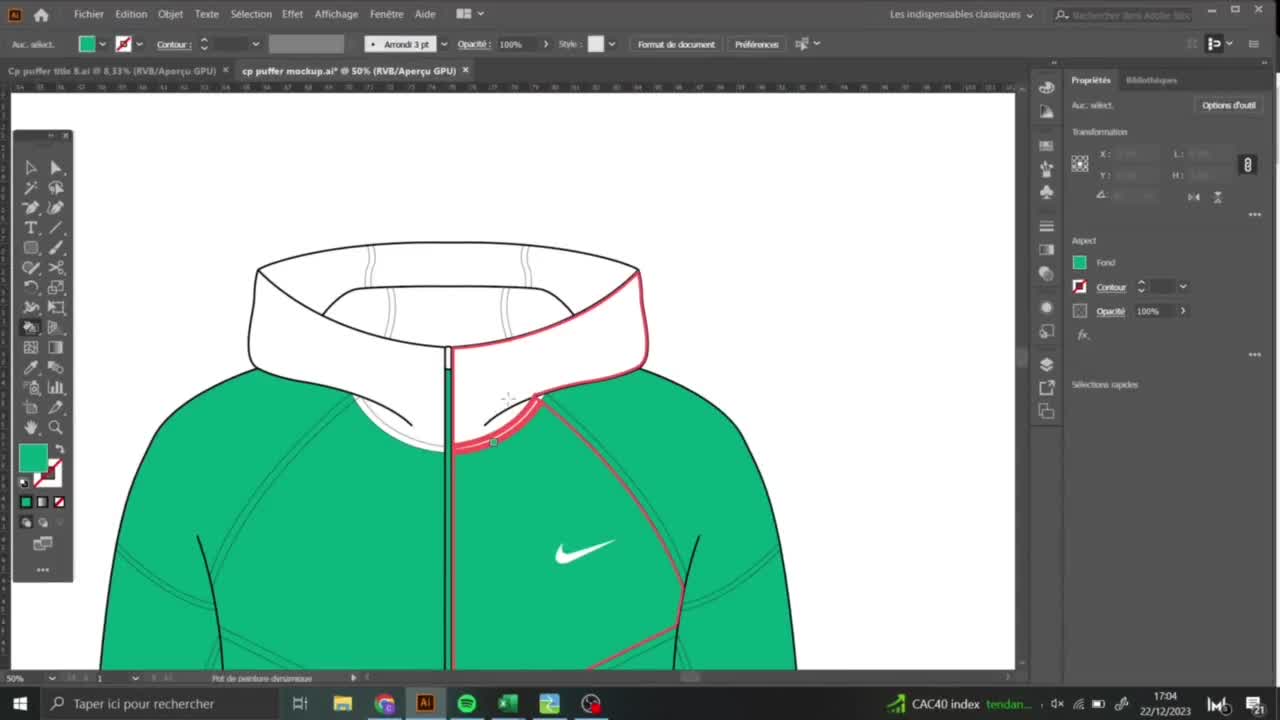
Task: Open the Symbols panel icon (club)
Action: (1046, 191)
